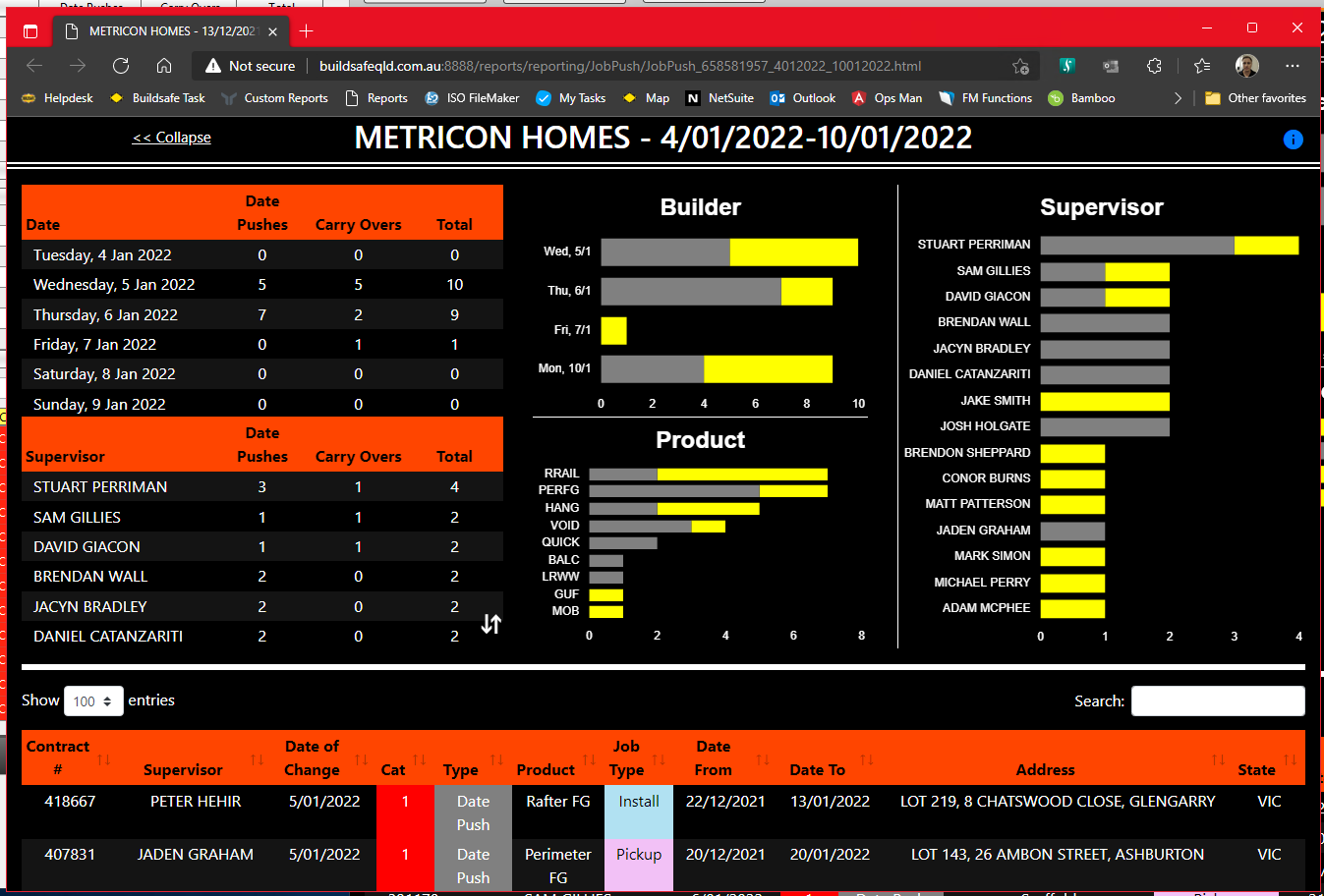Open the ISO FileMaker bookmark
Image resolution: width=1324 pixels, height=896 pixels.
coord(472,98)
